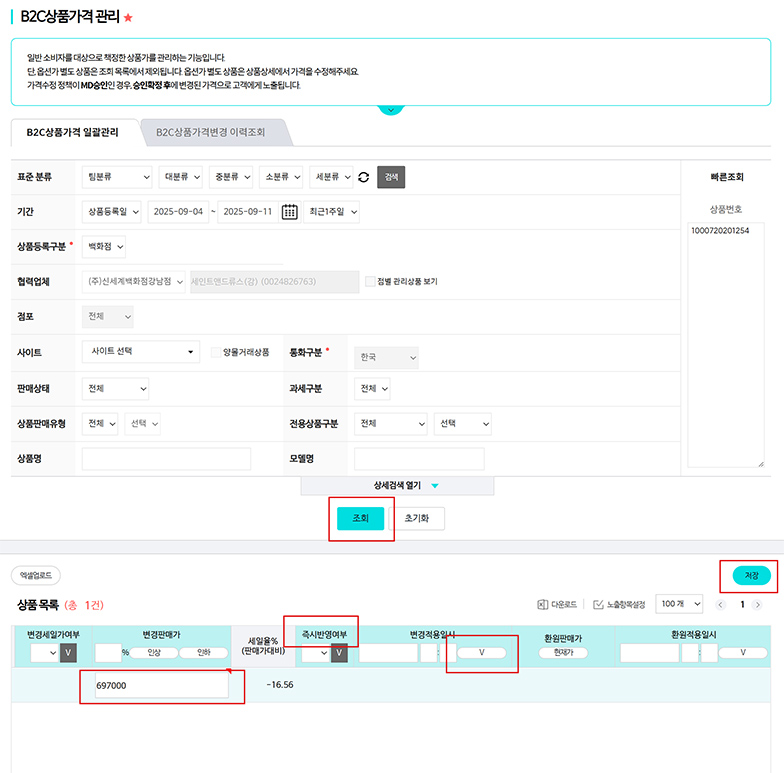
Task: Click the refresh icon beside 세분류 dropdown
Action: pyautogui.click(x=364, y=177)
